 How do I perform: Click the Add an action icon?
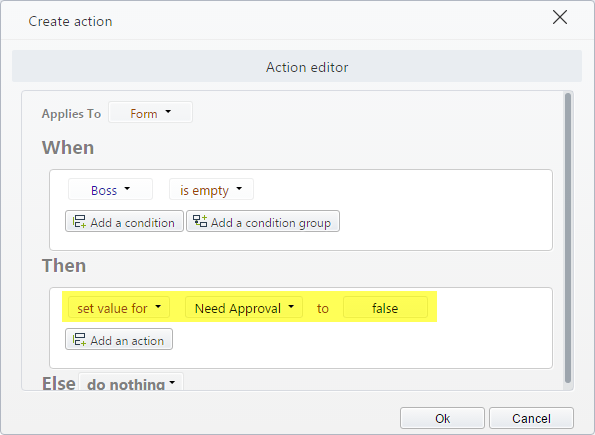tap(79, 339)
